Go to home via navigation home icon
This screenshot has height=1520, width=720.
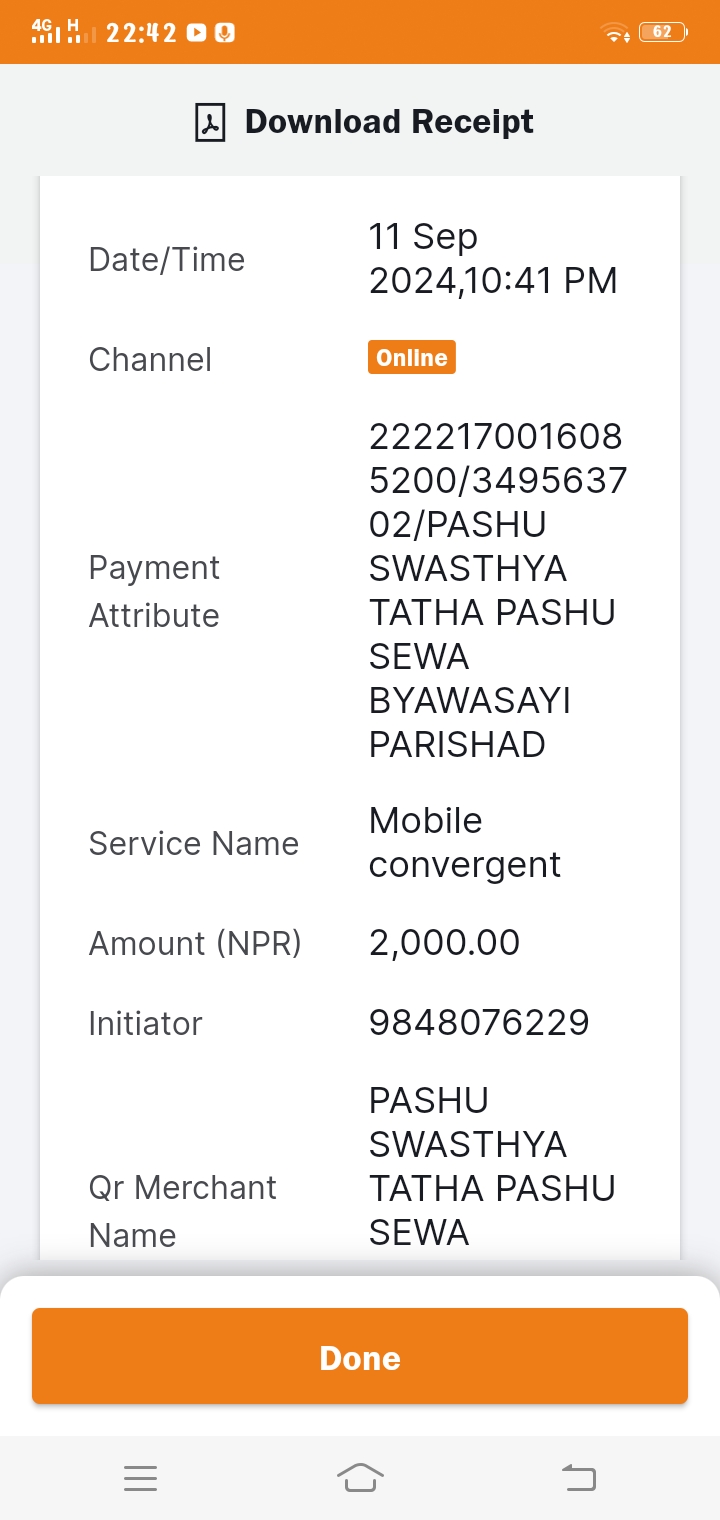click(360, 1477)
